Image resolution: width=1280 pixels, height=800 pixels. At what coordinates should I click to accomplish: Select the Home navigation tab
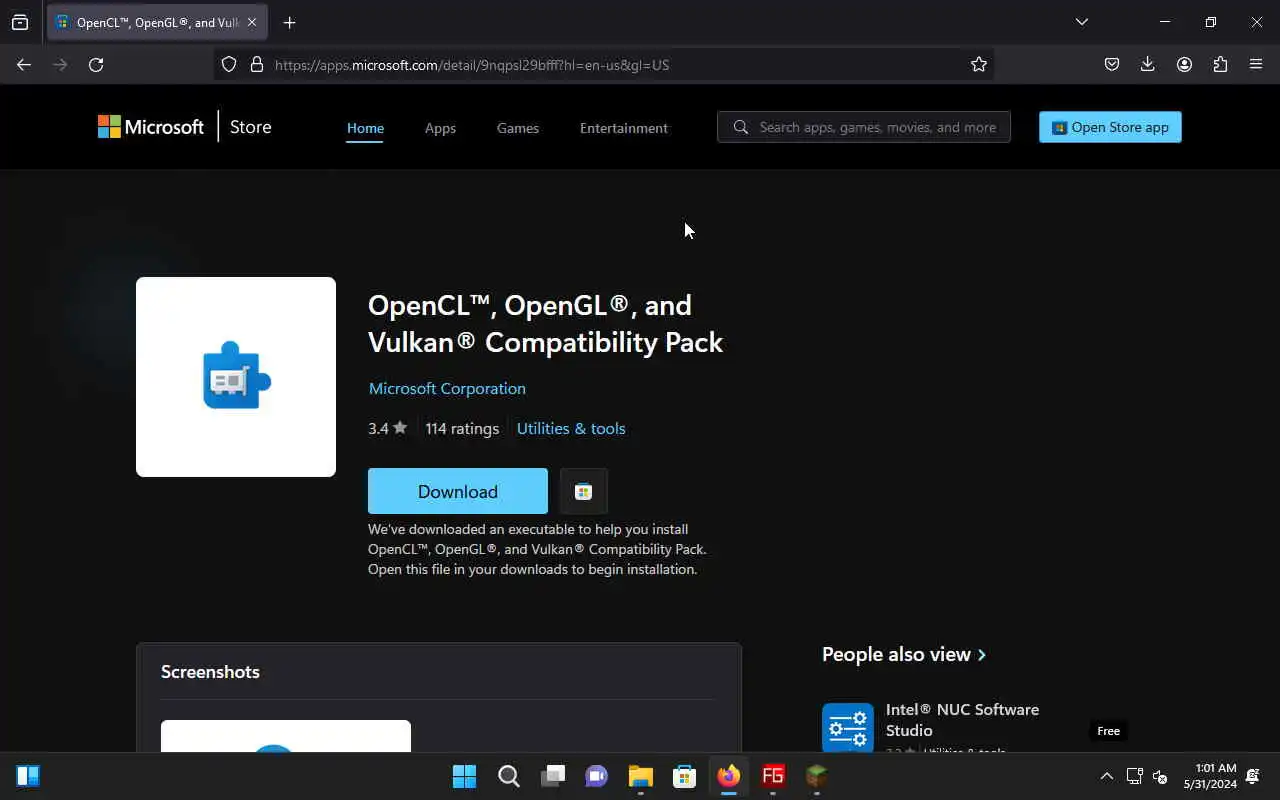[x=365, y=128]
